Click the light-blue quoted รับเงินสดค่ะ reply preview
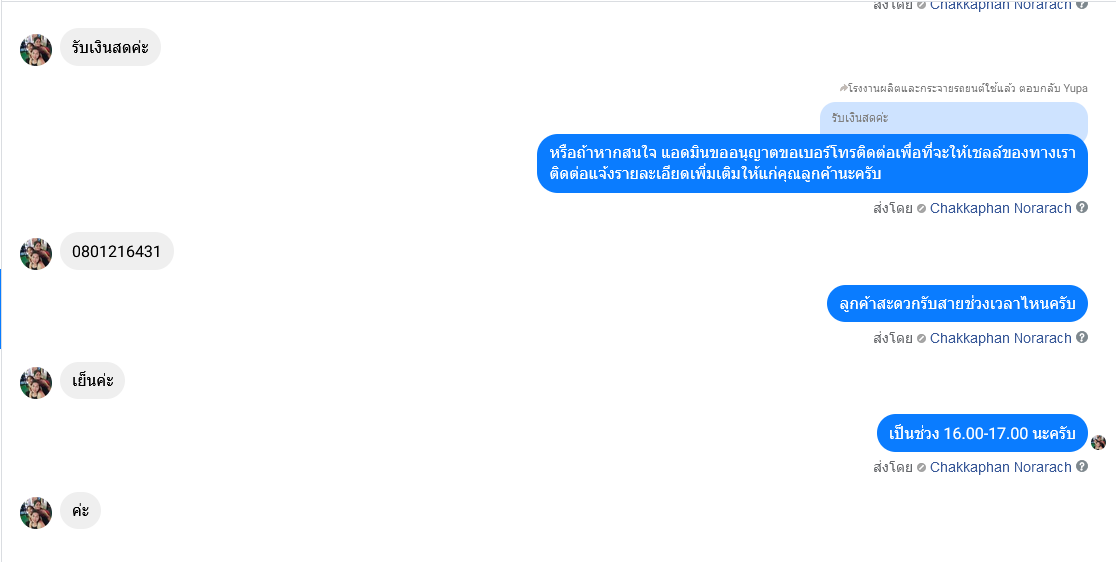Image resolution: width=1116 pixels, height=562 pixels. tap(954, 118)
